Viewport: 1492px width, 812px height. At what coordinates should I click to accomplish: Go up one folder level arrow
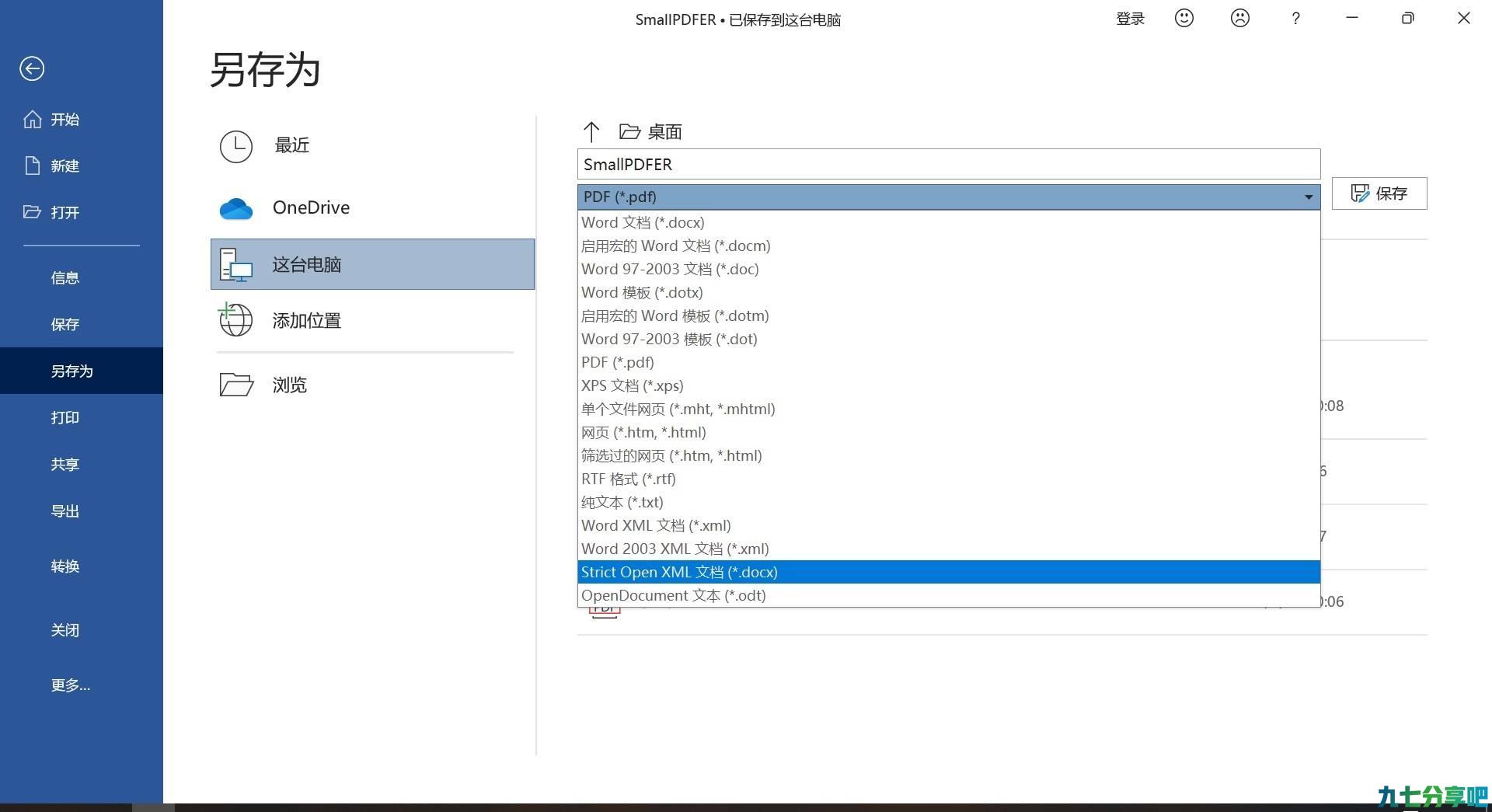(591, 131)
